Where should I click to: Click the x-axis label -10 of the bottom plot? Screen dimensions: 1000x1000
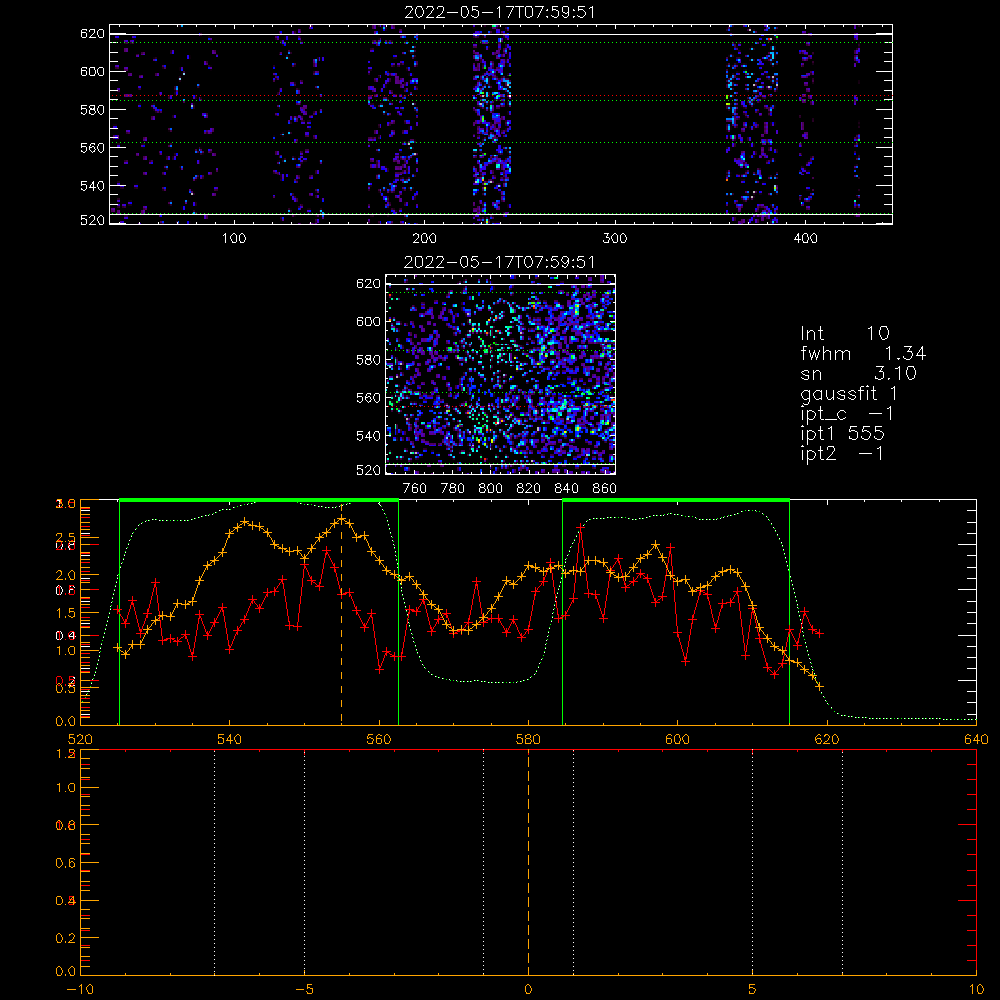point(80,990)
